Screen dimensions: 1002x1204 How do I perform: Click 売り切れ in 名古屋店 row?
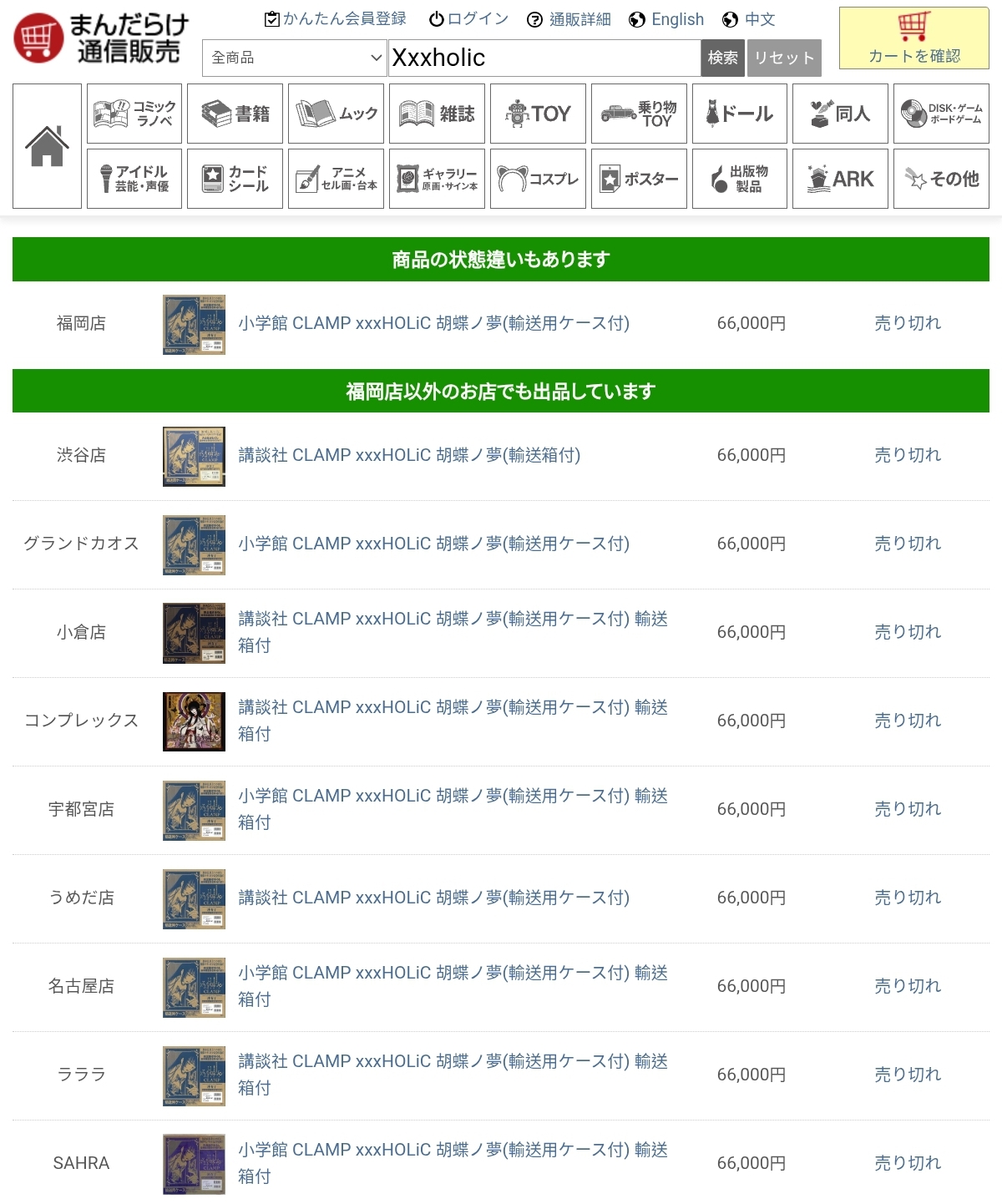pyautogui.click(x=908, y=986)
